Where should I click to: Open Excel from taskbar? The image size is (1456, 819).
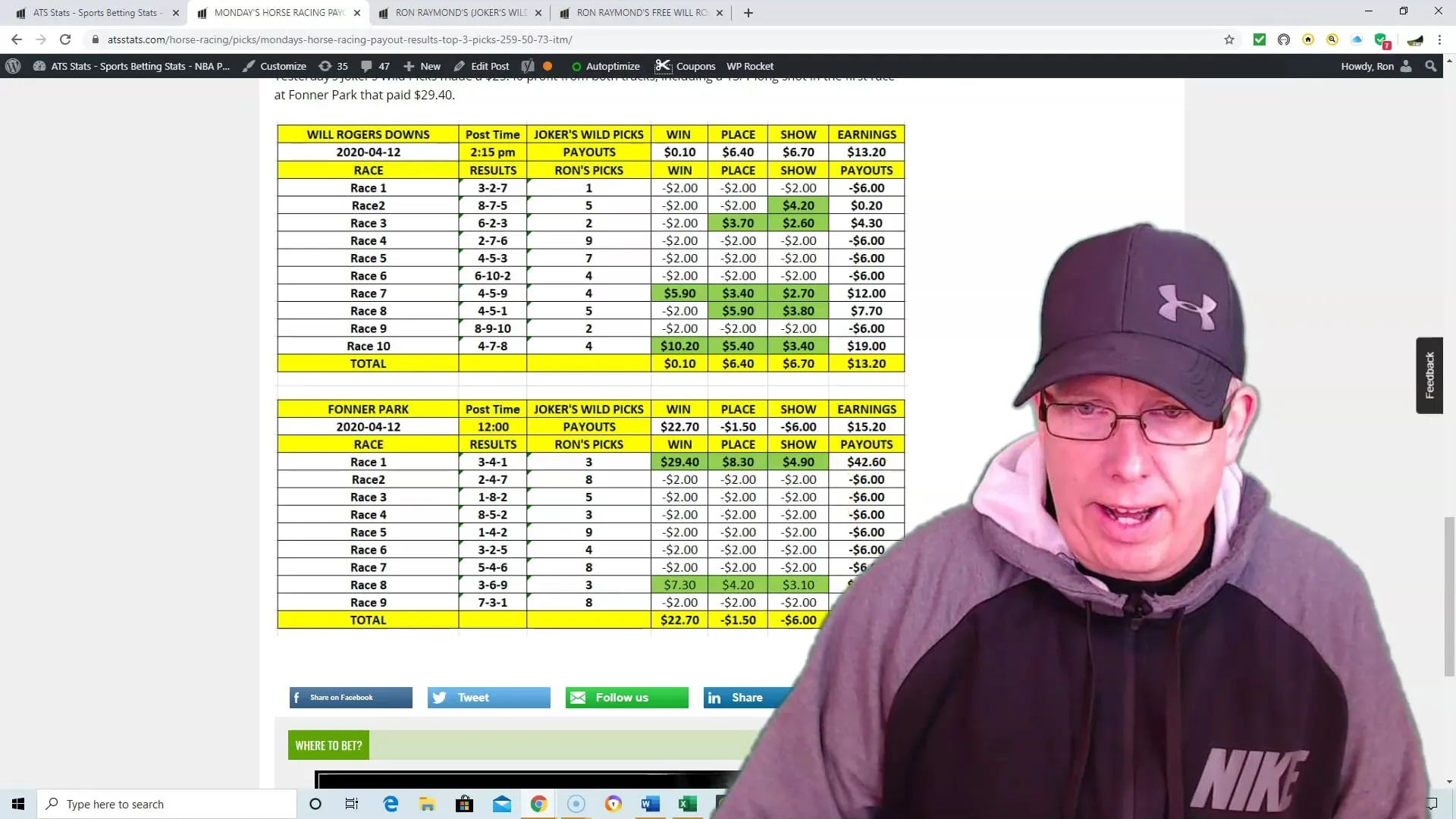688,804
